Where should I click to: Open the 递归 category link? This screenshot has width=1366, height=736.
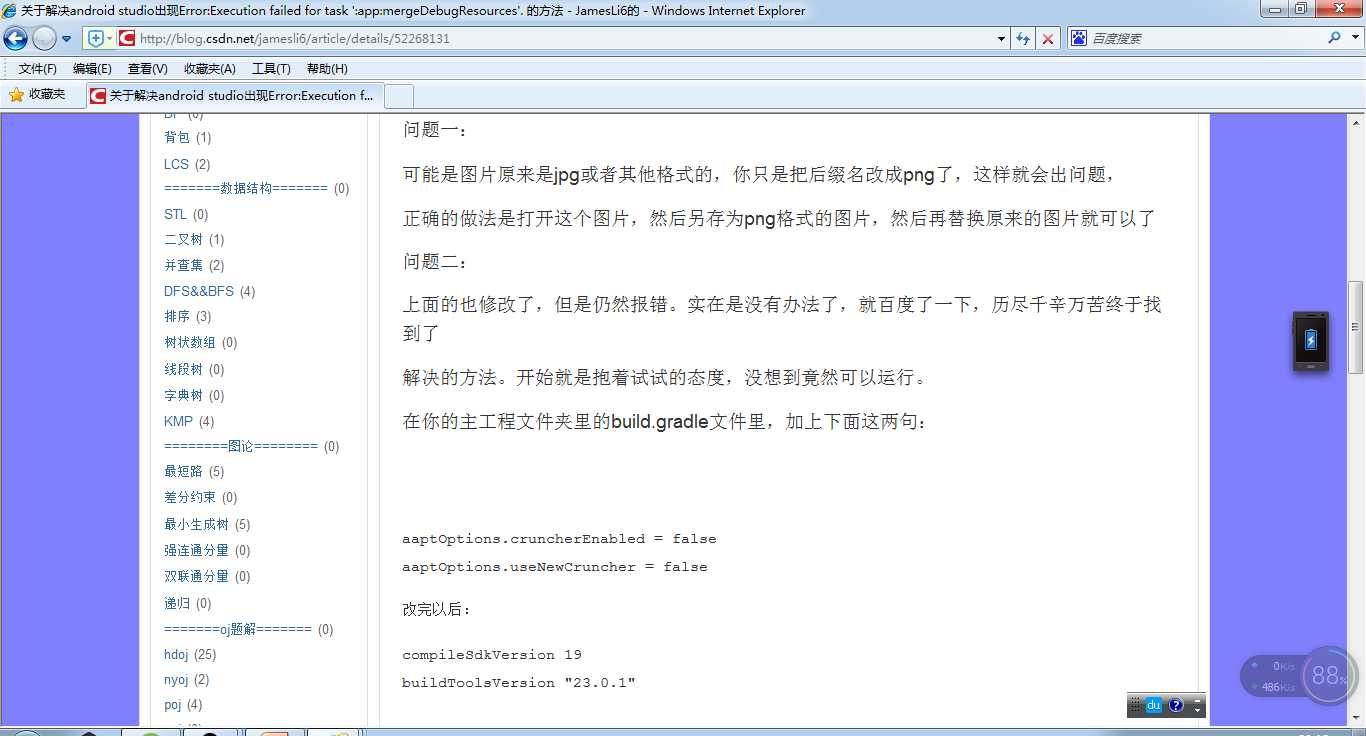click(x=177, y=603)
